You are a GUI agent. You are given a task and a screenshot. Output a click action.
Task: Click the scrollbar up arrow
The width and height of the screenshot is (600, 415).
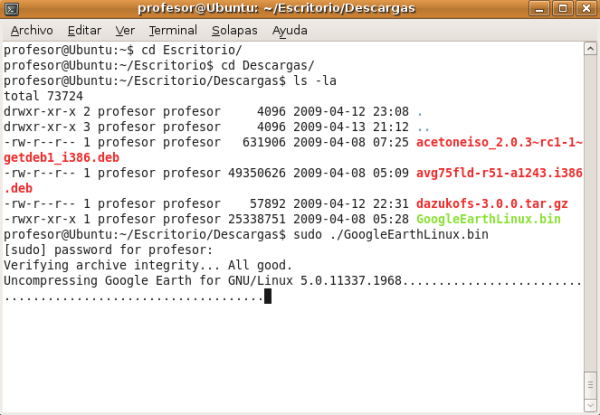click(x=590, y=48)
